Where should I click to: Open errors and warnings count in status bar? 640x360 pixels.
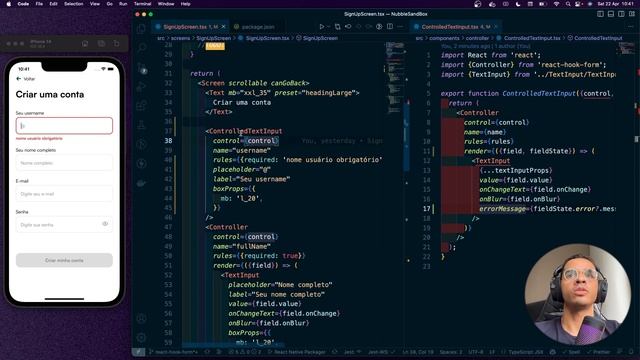pyautogui.click(x=244, y=352)
